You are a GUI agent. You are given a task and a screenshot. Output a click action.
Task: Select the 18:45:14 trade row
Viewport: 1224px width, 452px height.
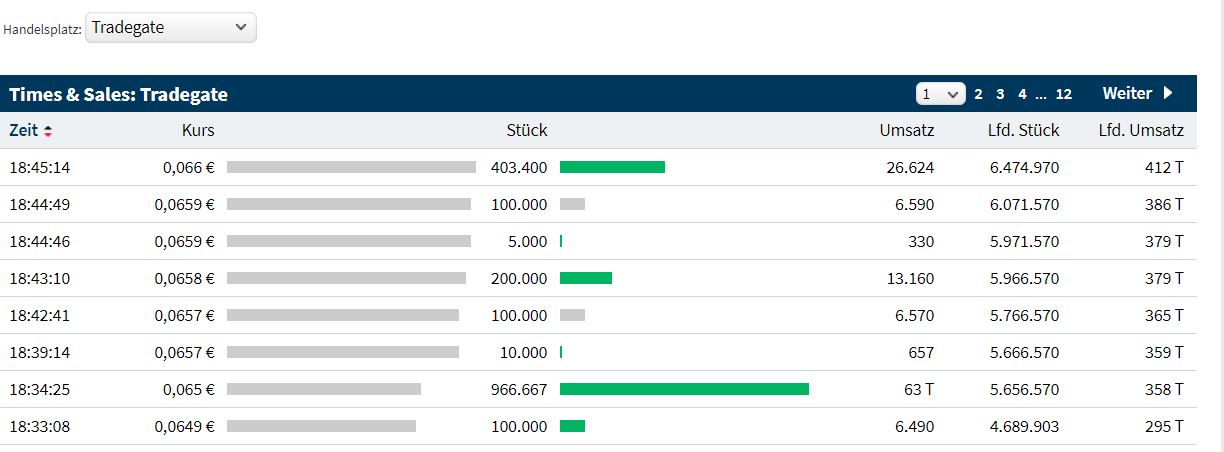(x=40, y=167)
